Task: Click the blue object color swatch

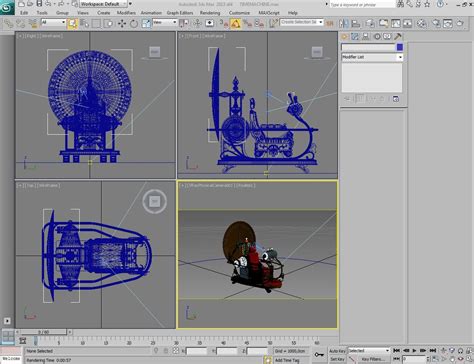Action: 399,47
